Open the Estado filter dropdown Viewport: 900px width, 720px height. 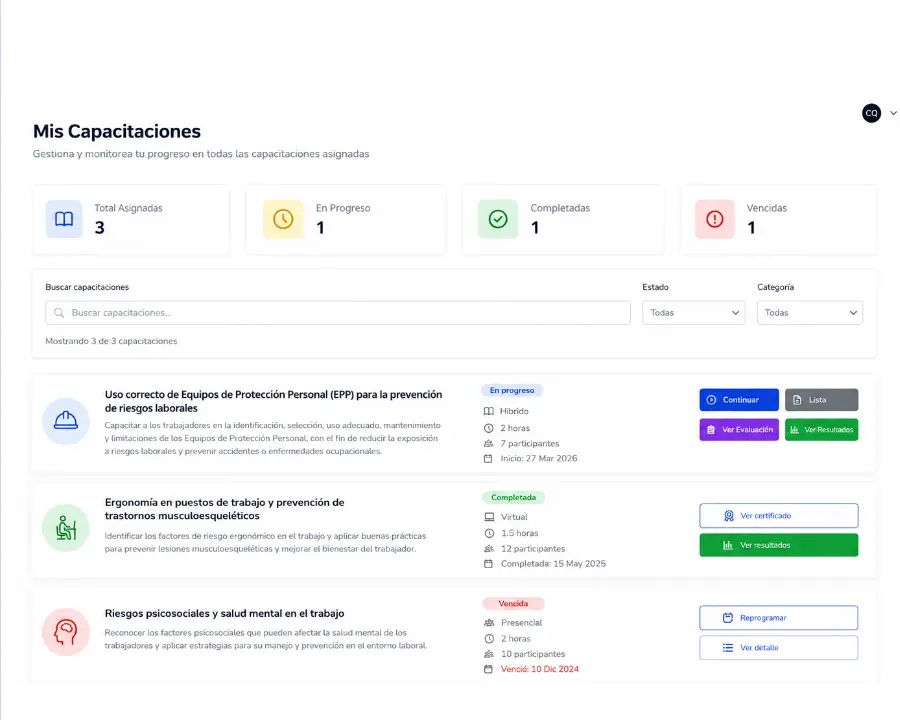click(x=693, y=313)
